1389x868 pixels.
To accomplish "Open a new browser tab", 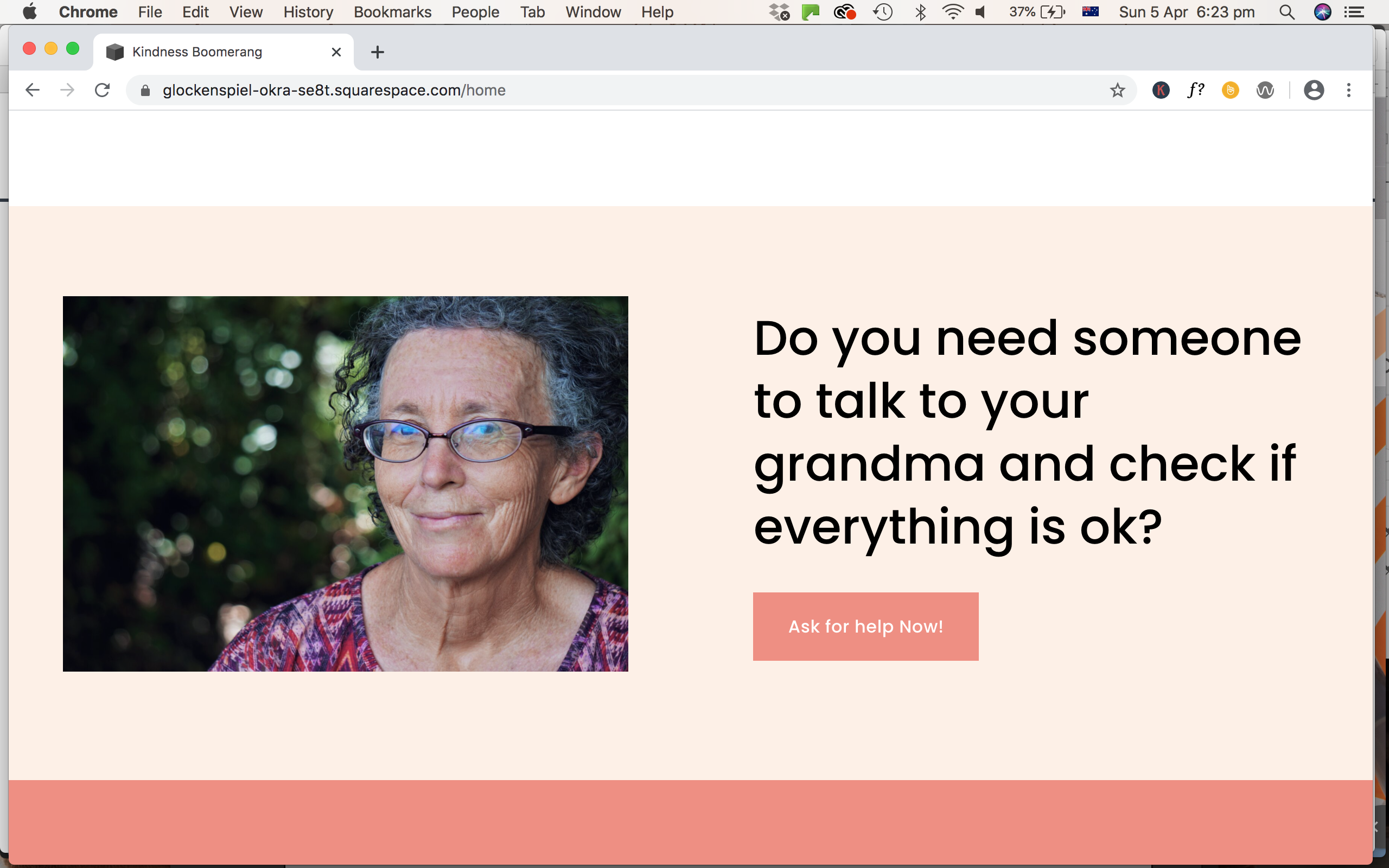I will (x=377, y=52).
